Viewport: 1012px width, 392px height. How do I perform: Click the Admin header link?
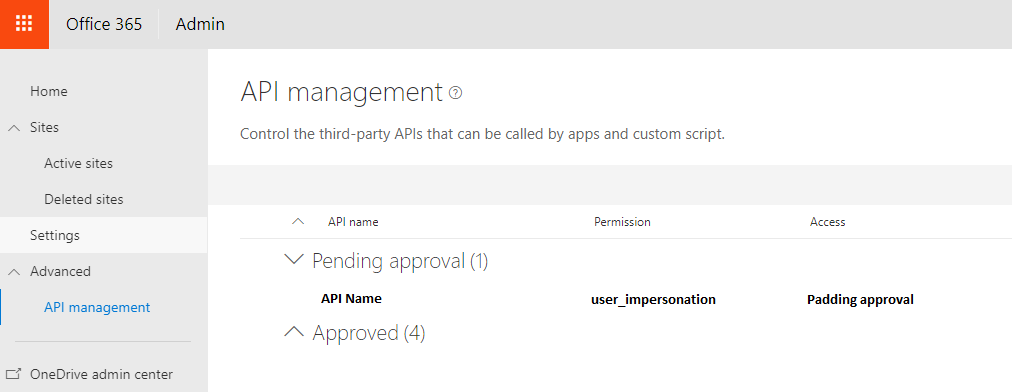pyautogui.click(x=200, y=25)
